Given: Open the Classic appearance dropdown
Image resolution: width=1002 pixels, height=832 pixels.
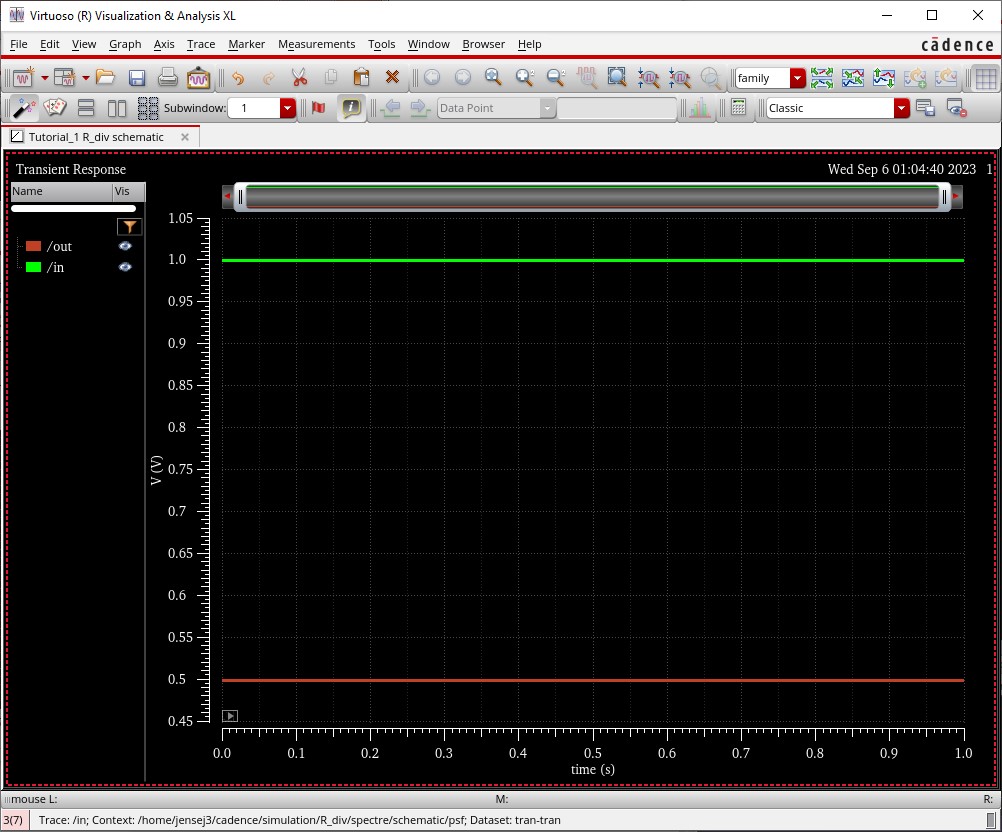Looking at the screenshot, I should 901,107.
